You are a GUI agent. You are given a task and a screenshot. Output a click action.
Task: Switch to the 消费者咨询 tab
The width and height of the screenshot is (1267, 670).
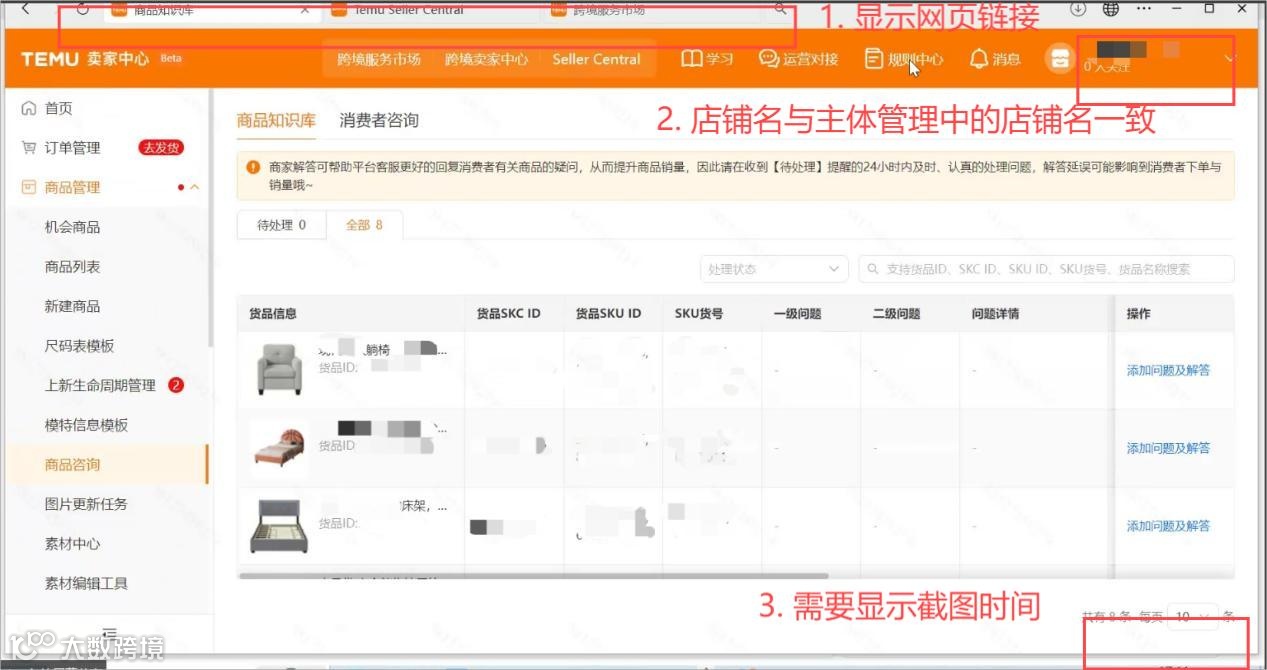(379, 120)
